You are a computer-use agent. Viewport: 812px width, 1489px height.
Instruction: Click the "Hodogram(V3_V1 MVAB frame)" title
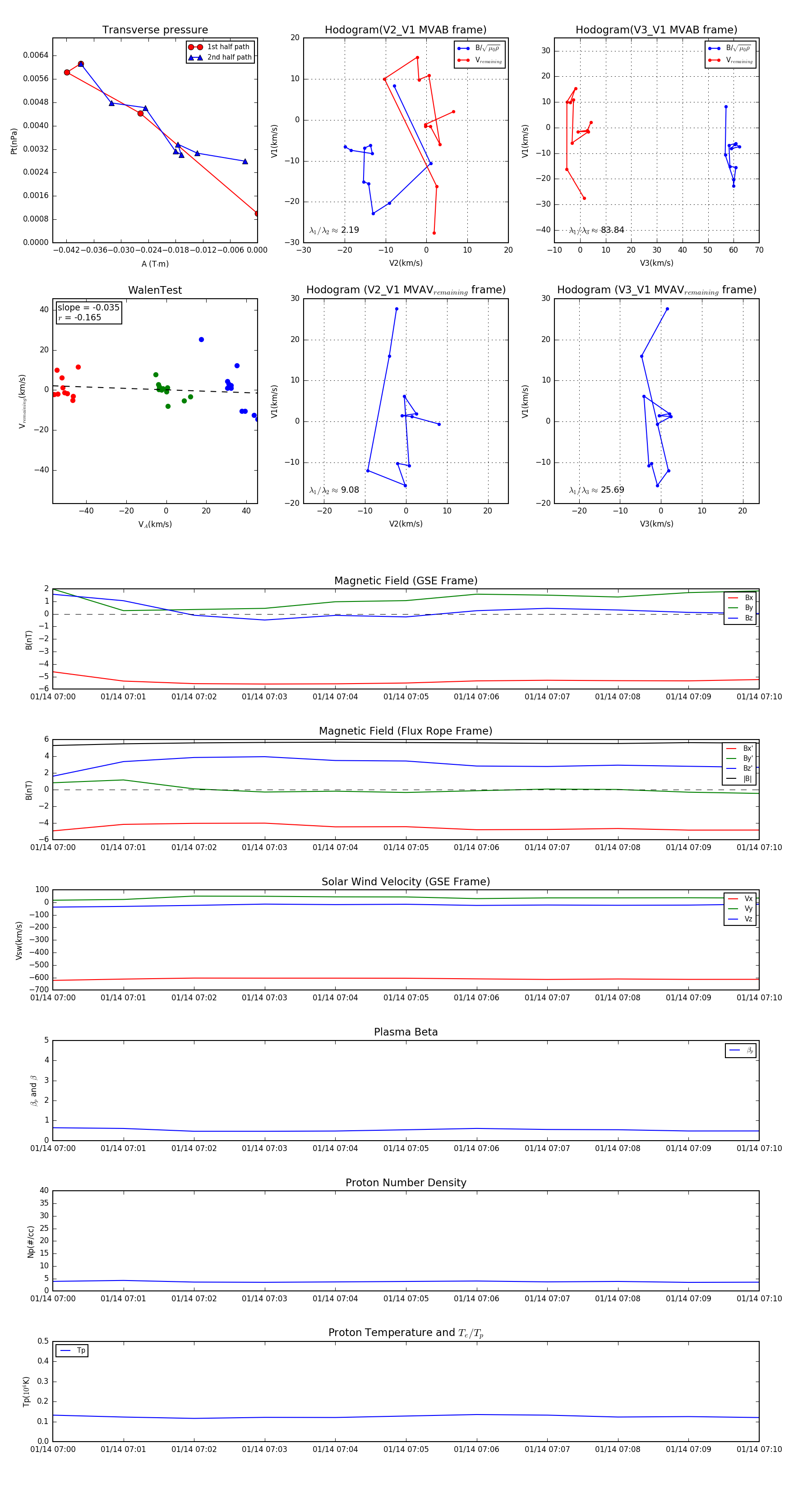click(x=656, y=30)
